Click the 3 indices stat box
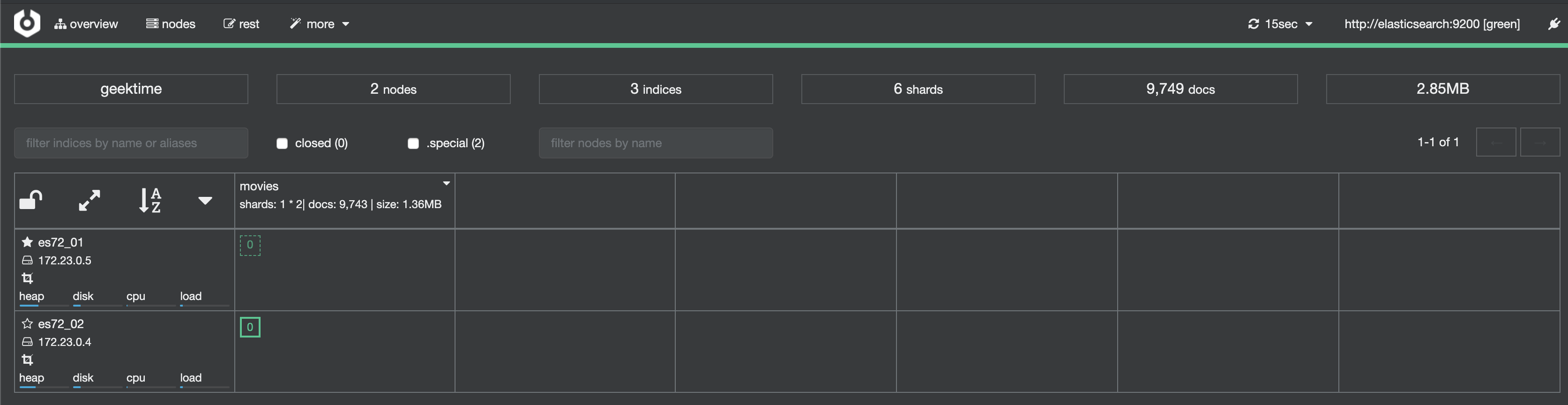Viewport: 1568px width, 405px height. [656, 89]
